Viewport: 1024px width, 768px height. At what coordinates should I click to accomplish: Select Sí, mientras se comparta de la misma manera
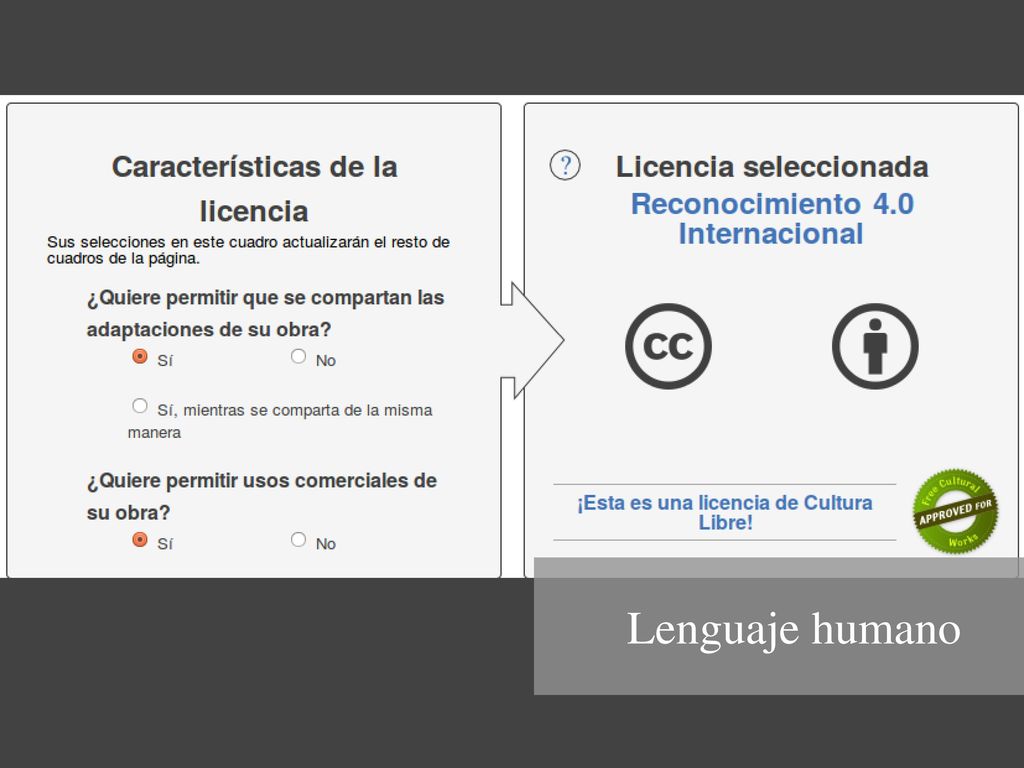[x=140, y=406]
